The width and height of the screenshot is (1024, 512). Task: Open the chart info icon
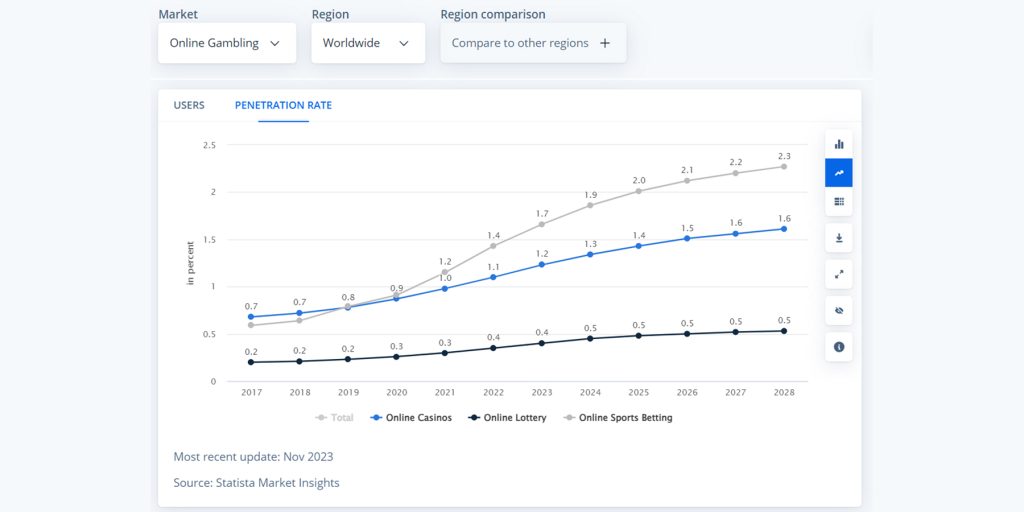(839, 346)
